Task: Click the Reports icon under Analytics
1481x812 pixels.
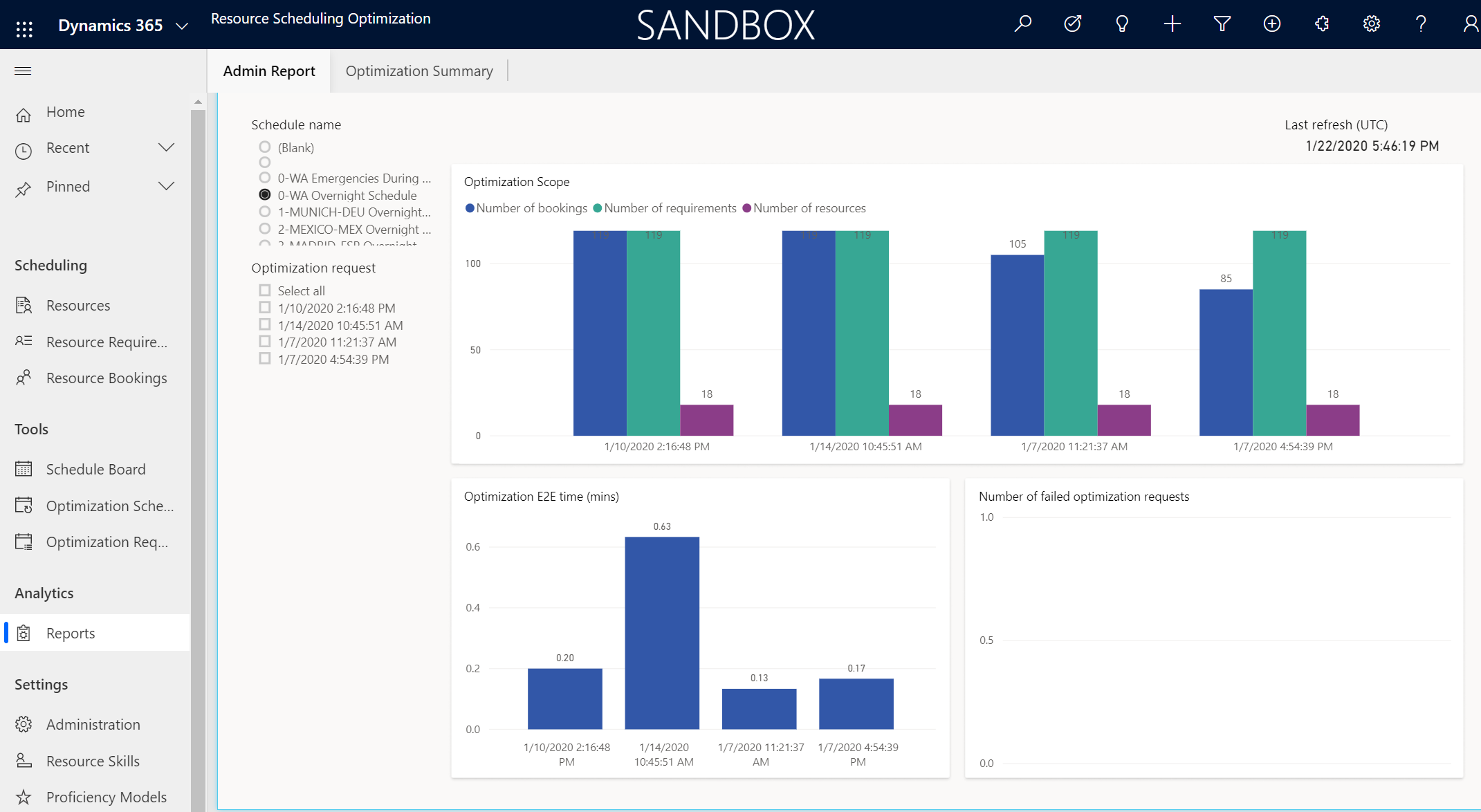Action: point(24,632)
